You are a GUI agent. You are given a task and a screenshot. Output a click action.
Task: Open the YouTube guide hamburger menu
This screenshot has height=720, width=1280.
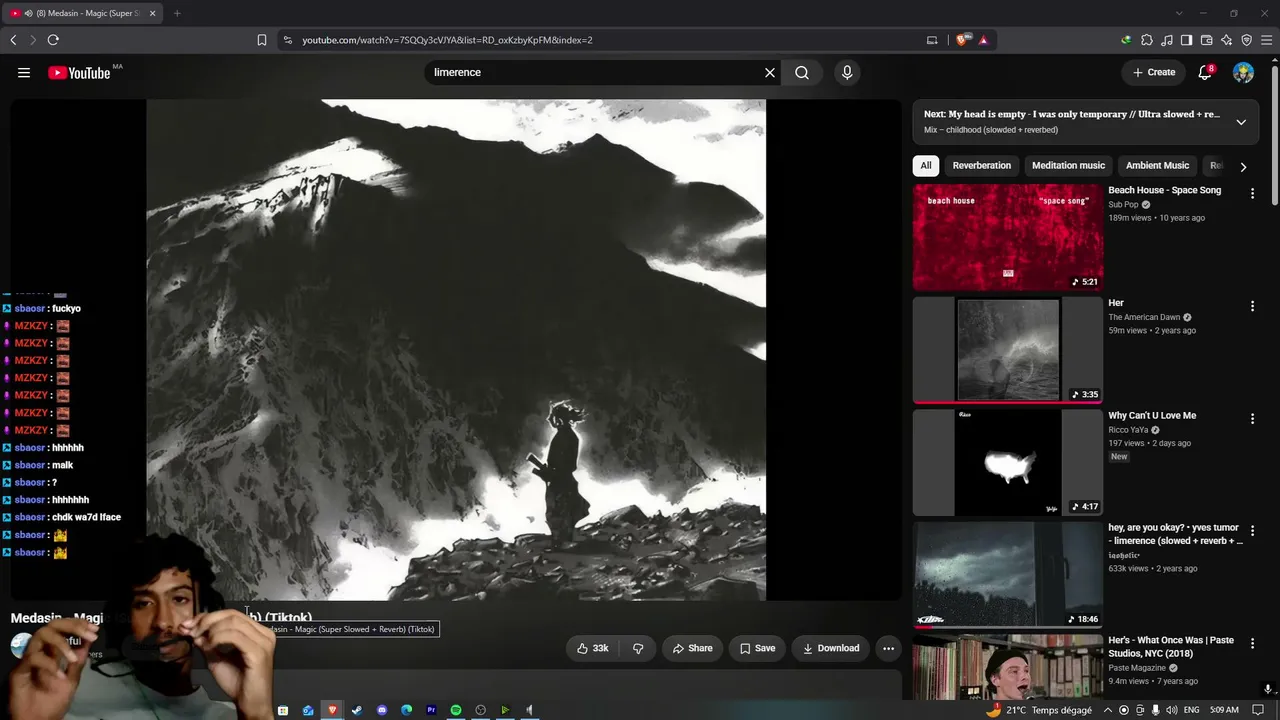coord(24,72)
